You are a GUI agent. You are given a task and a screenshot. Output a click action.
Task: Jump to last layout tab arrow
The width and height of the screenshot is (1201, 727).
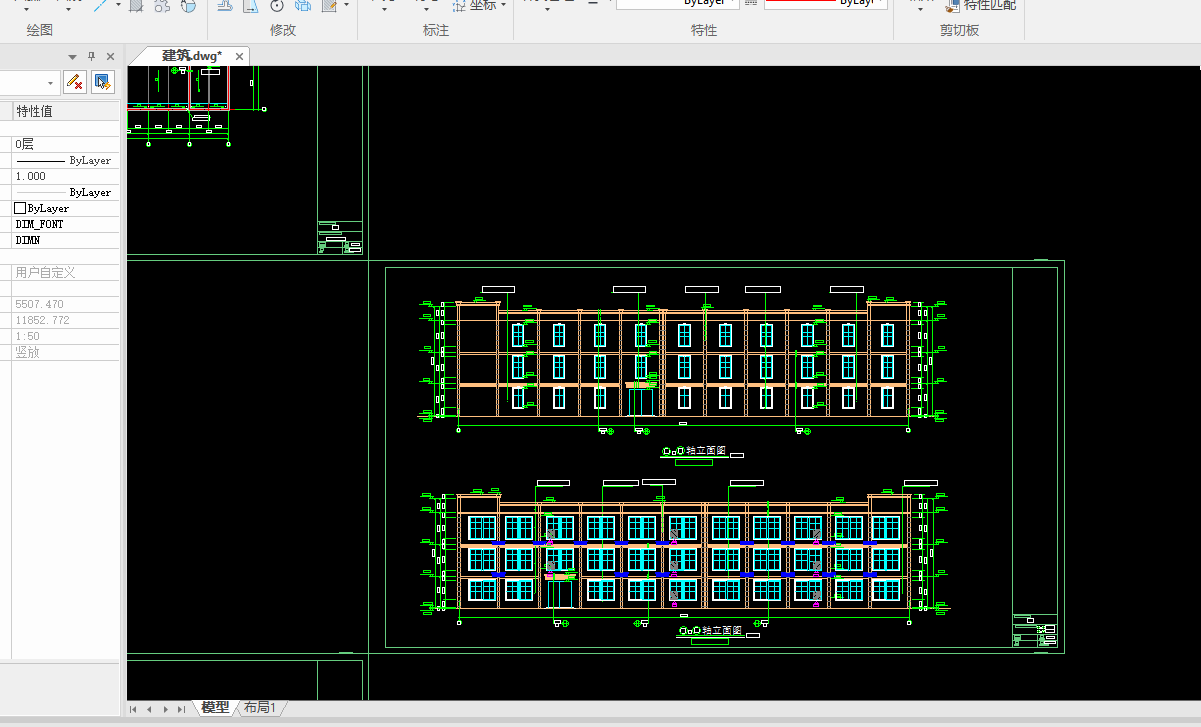point(181,709)
